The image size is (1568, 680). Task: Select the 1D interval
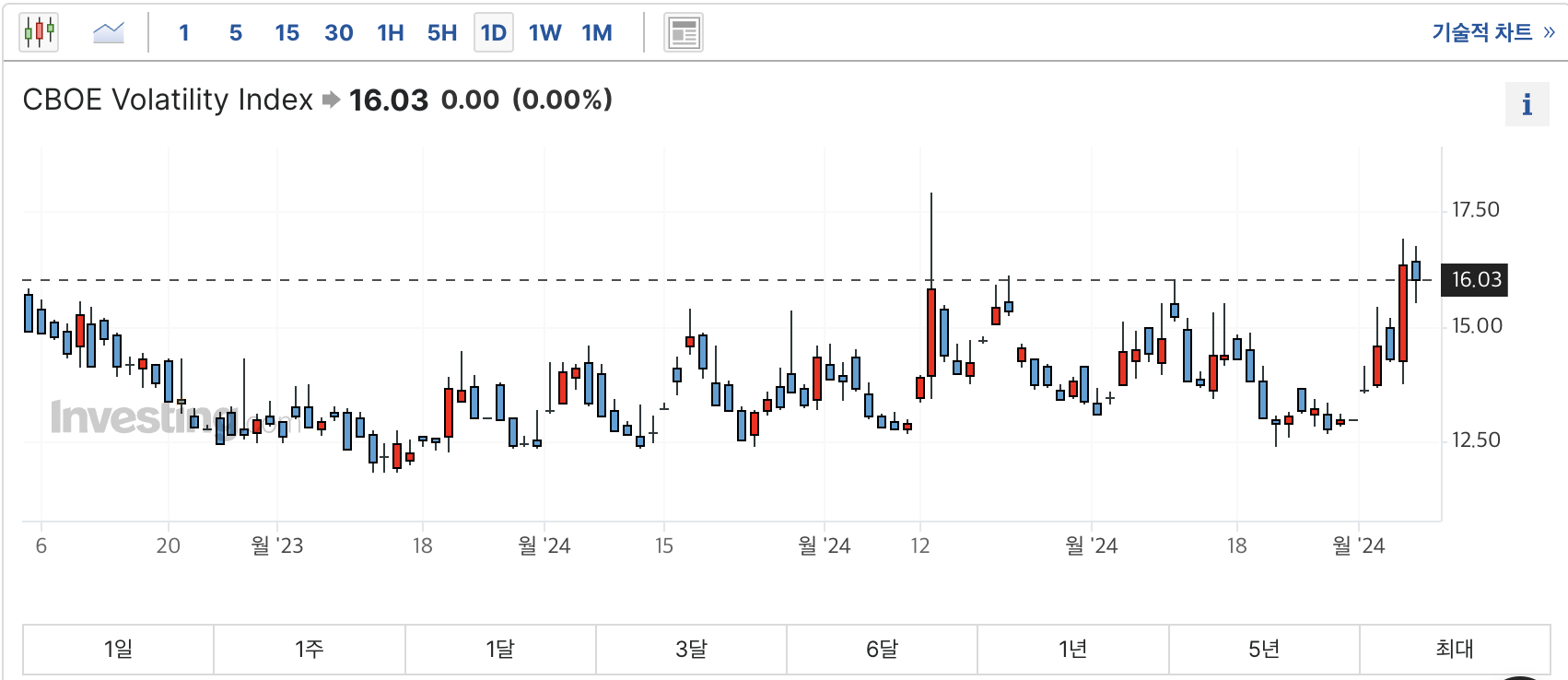(x=494, y=33)
